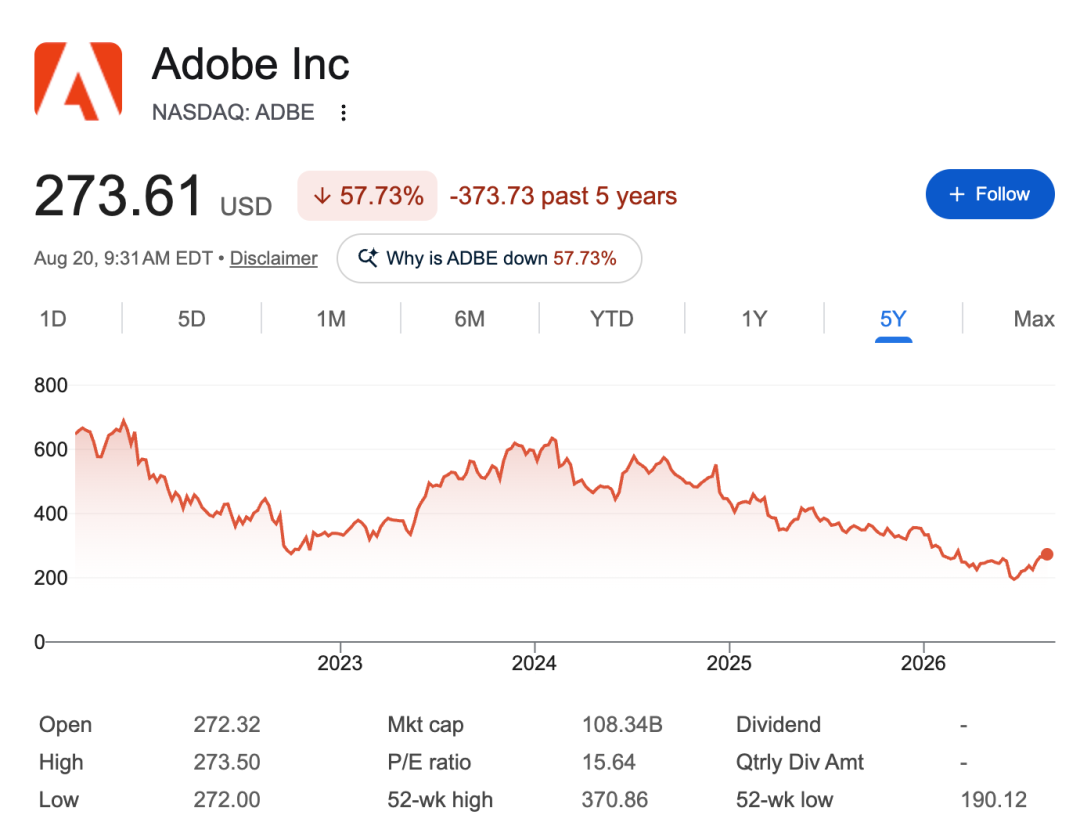This screenshot has height=833, width=1080.
Task: Open the three-dot more options menu
Action: tap(343, 112)
